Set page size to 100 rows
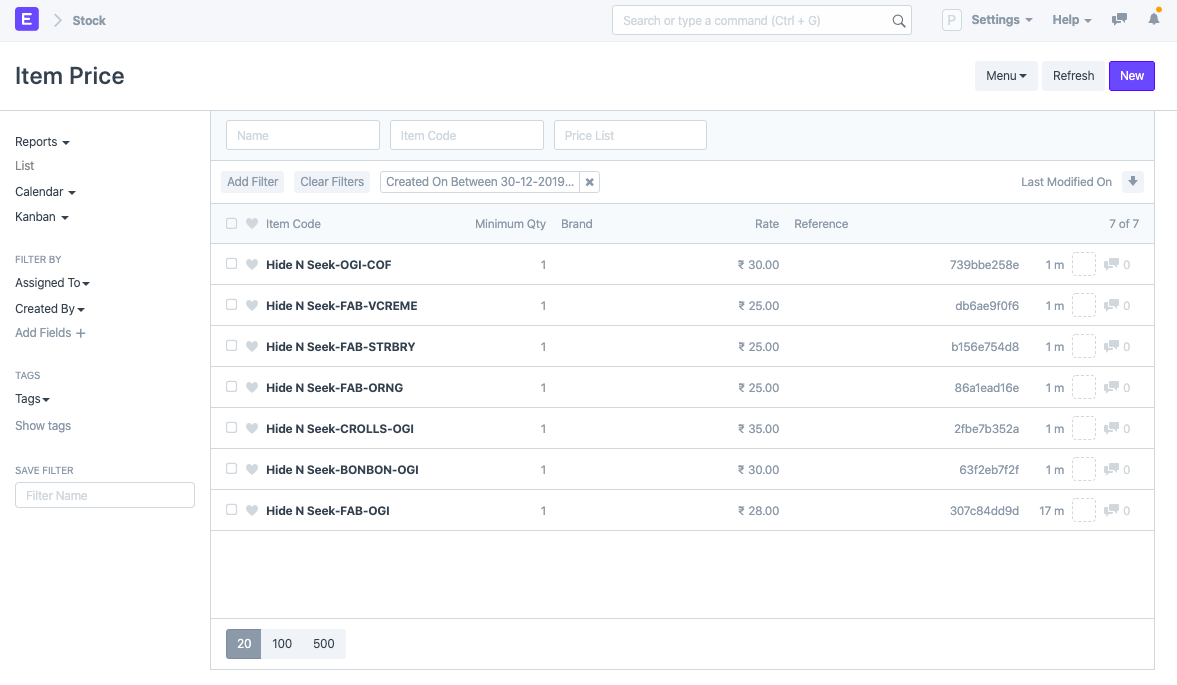This screenshot has width=1177, height=685. point(282,644)
